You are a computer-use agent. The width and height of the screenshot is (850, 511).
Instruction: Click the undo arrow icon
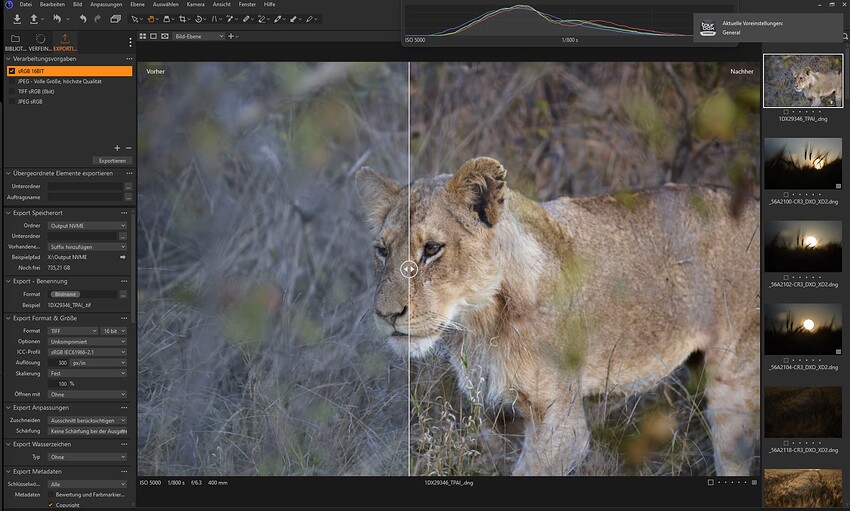[x=83, y=19]
